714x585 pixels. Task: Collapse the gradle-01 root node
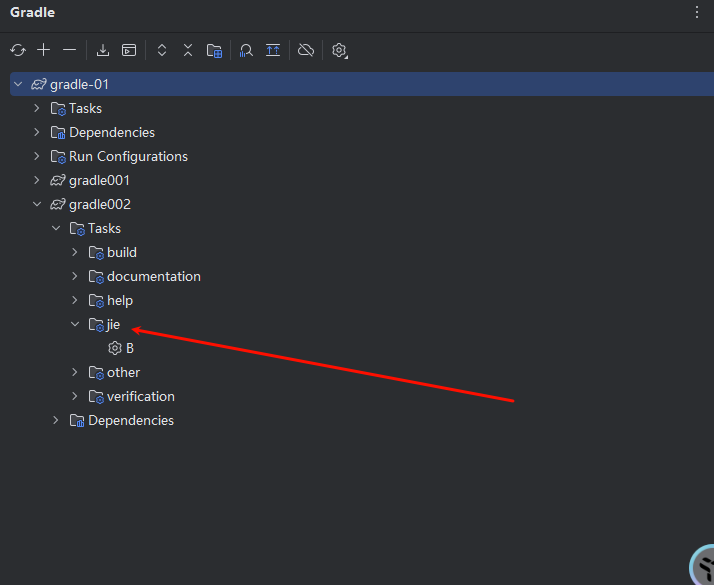pos(18,84)
